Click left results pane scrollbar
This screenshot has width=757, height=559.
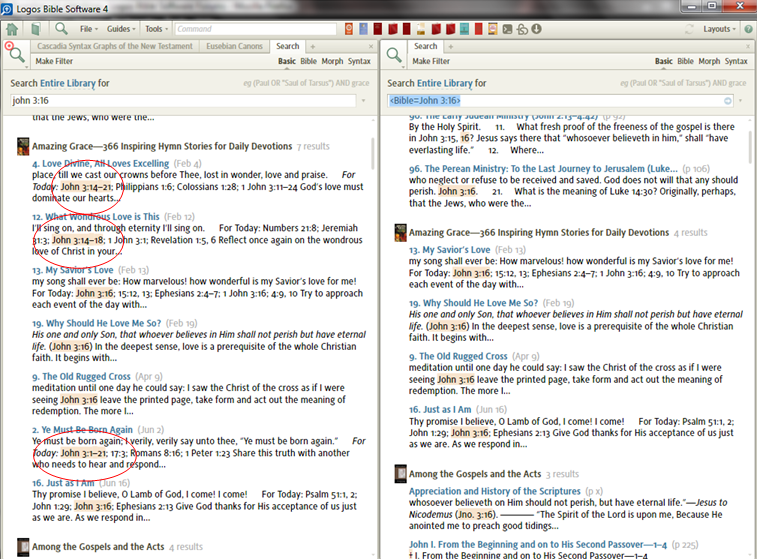[x=373, y=154]
